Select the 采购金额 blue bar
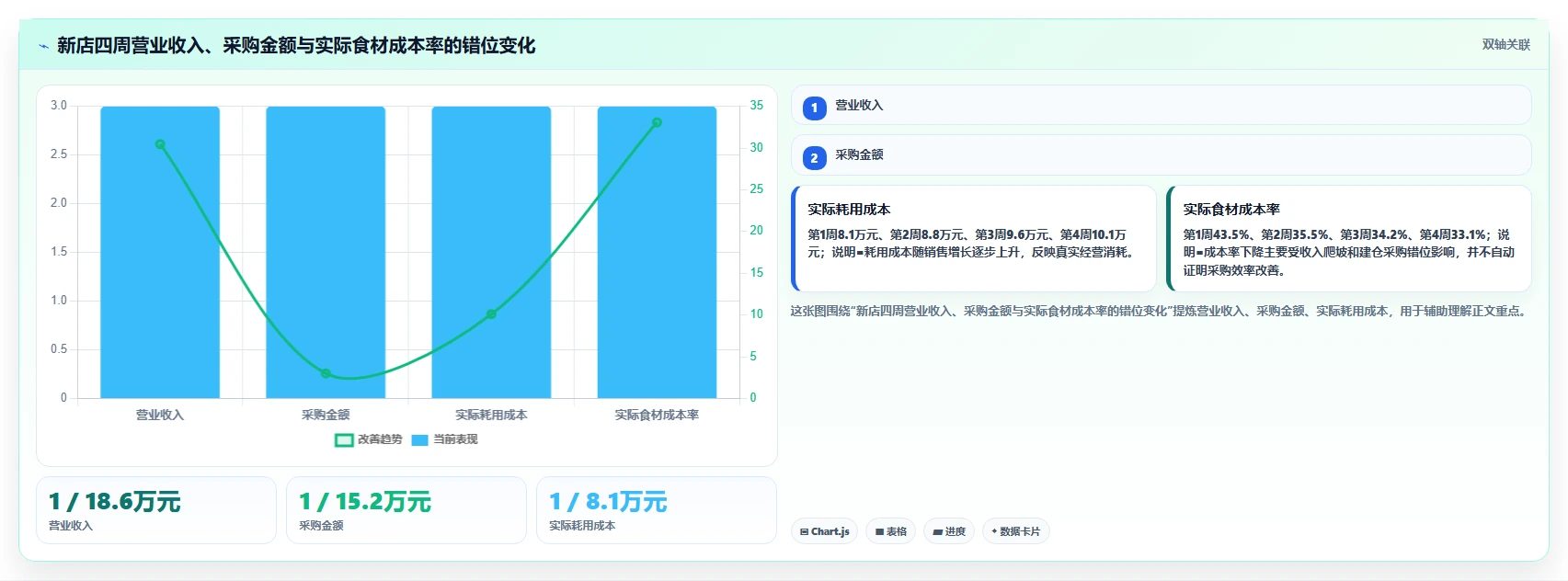1568x581 pixels. [326, 252]
